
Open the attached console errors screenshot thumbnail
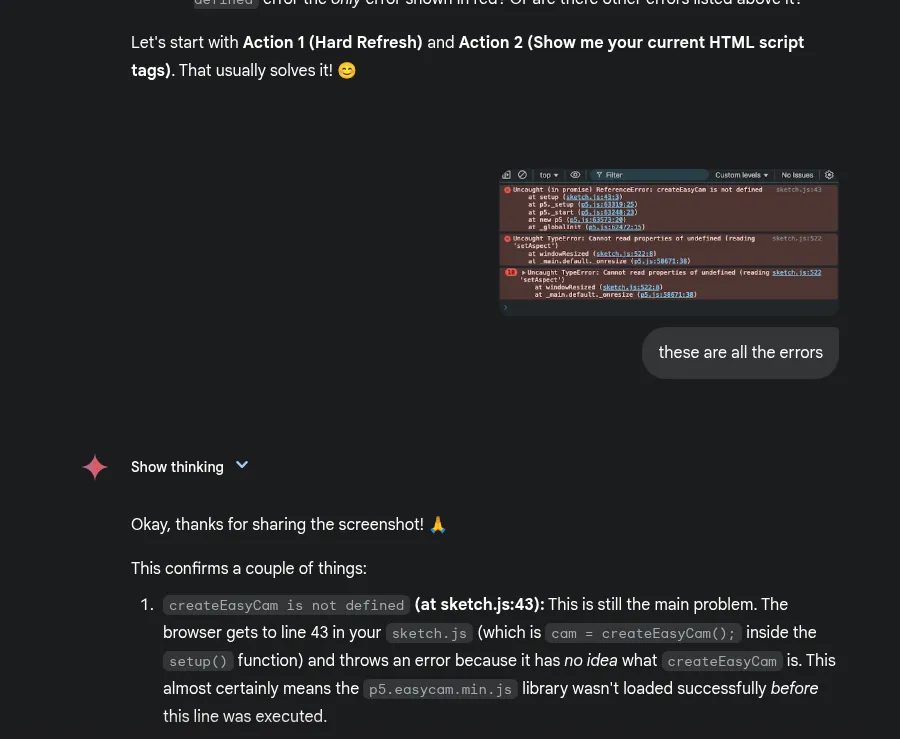[668, 241]
